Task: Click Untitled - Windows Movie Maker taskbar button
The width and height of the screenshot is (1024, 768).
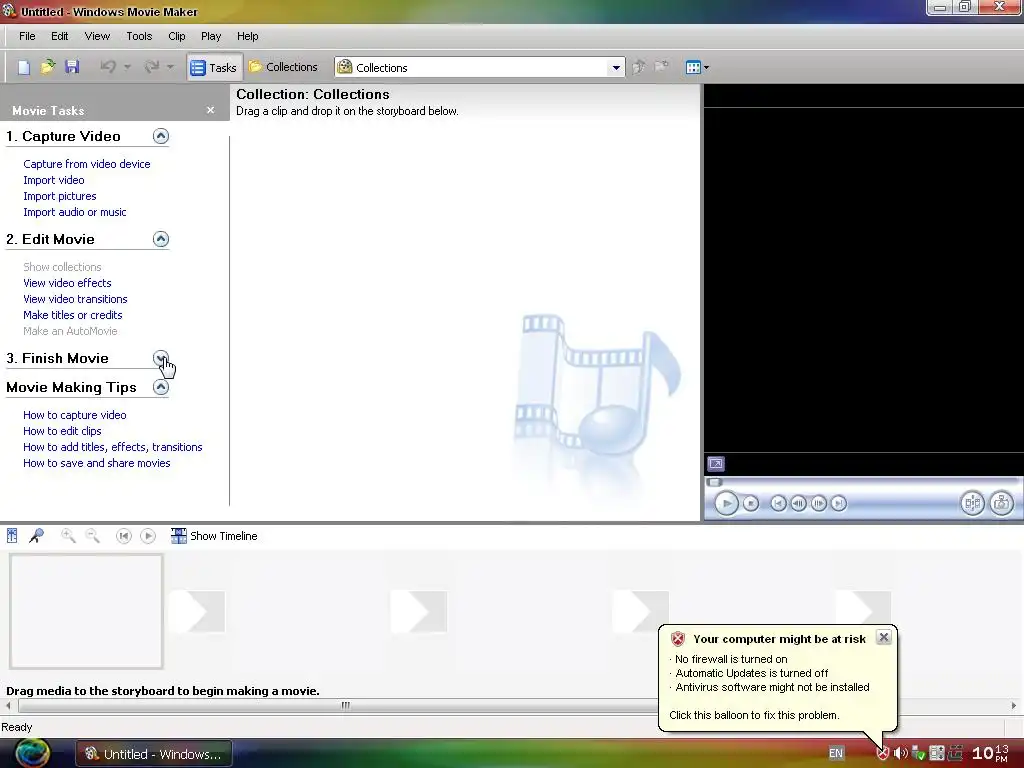Action: 154,754
